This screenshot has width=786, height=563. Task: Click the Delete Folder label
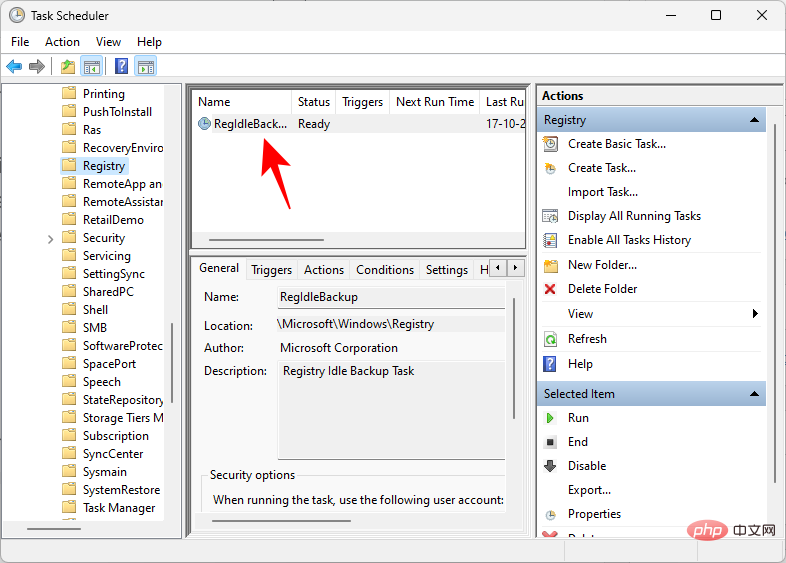[603, 289]
